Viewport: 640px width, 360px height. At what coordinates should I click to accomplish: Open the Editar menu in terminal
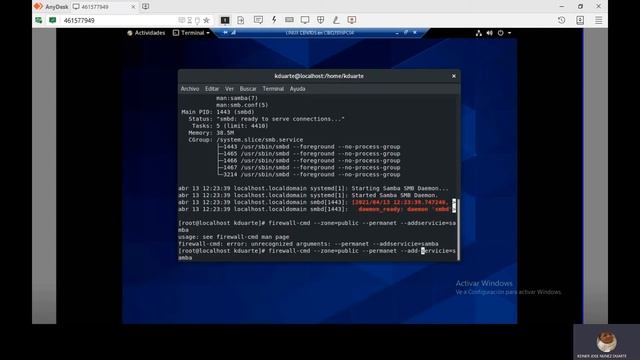coord(212,89)
